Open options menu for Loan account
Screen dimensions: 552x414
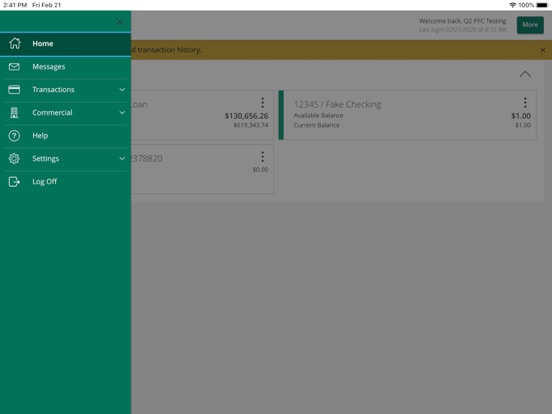[263, 103]
